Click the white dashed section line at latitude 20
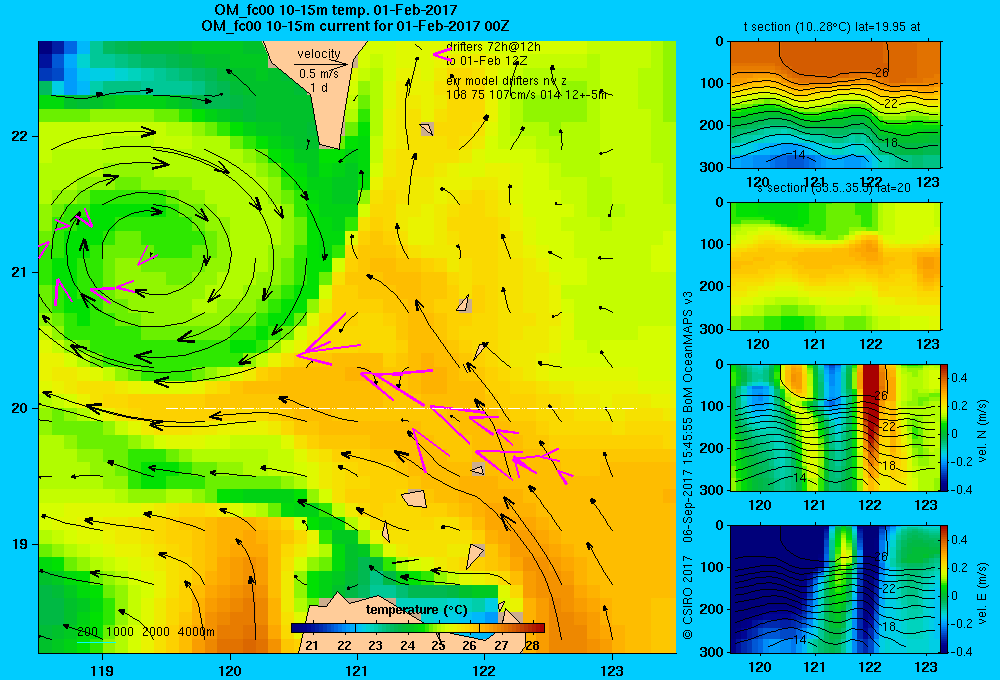The height and width of the screenshot is (680, 1000). click(x=401, y=408)
